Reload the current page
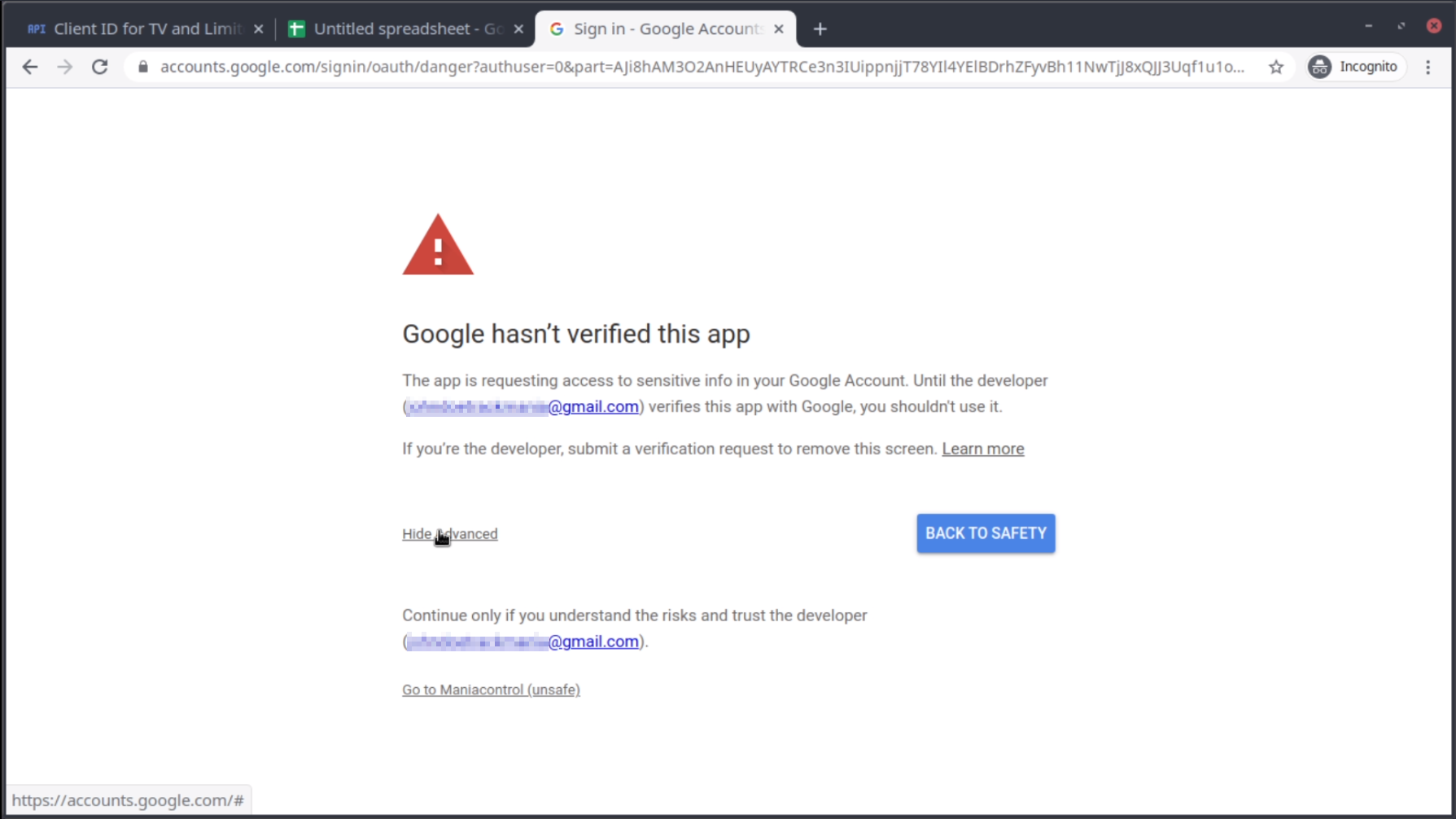Viewport: 1456px width, 819px height. click(100, 67)
